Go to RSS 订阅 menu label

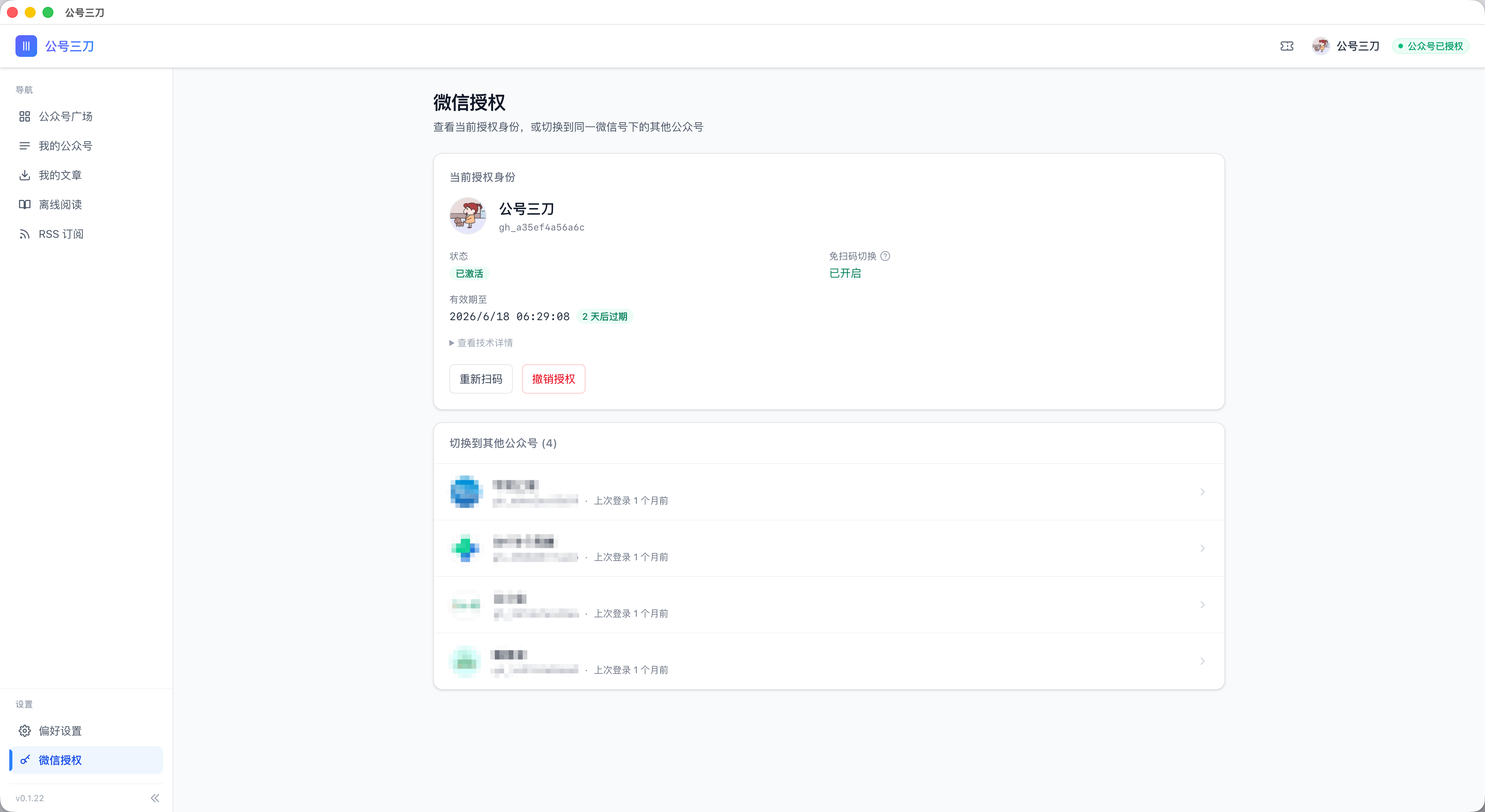coord(61,234)
